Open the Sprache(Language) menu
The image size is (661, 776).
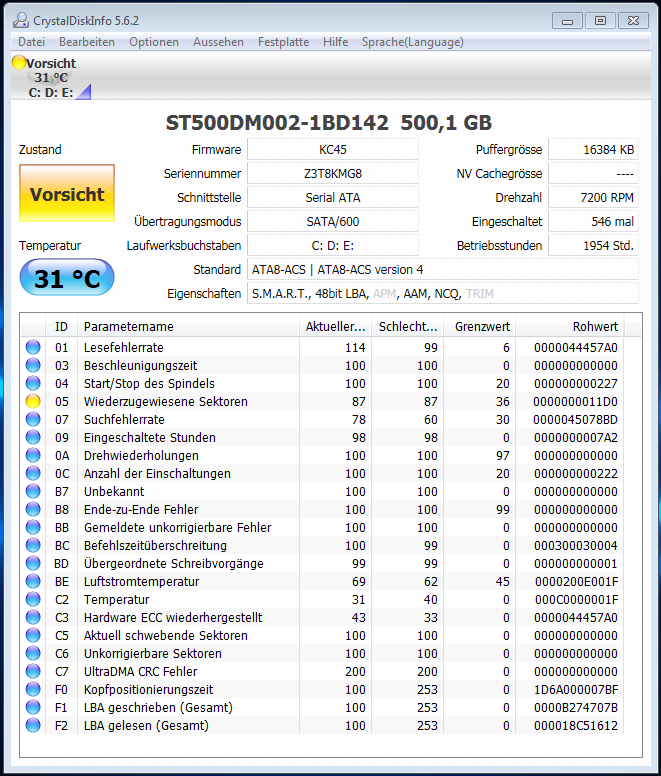(413, 42)
